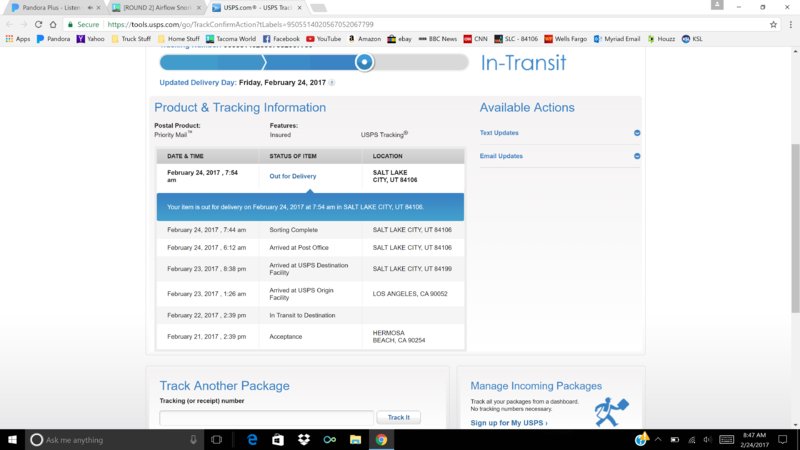Open Microsoft Edge from taskbar

point(252,440)
